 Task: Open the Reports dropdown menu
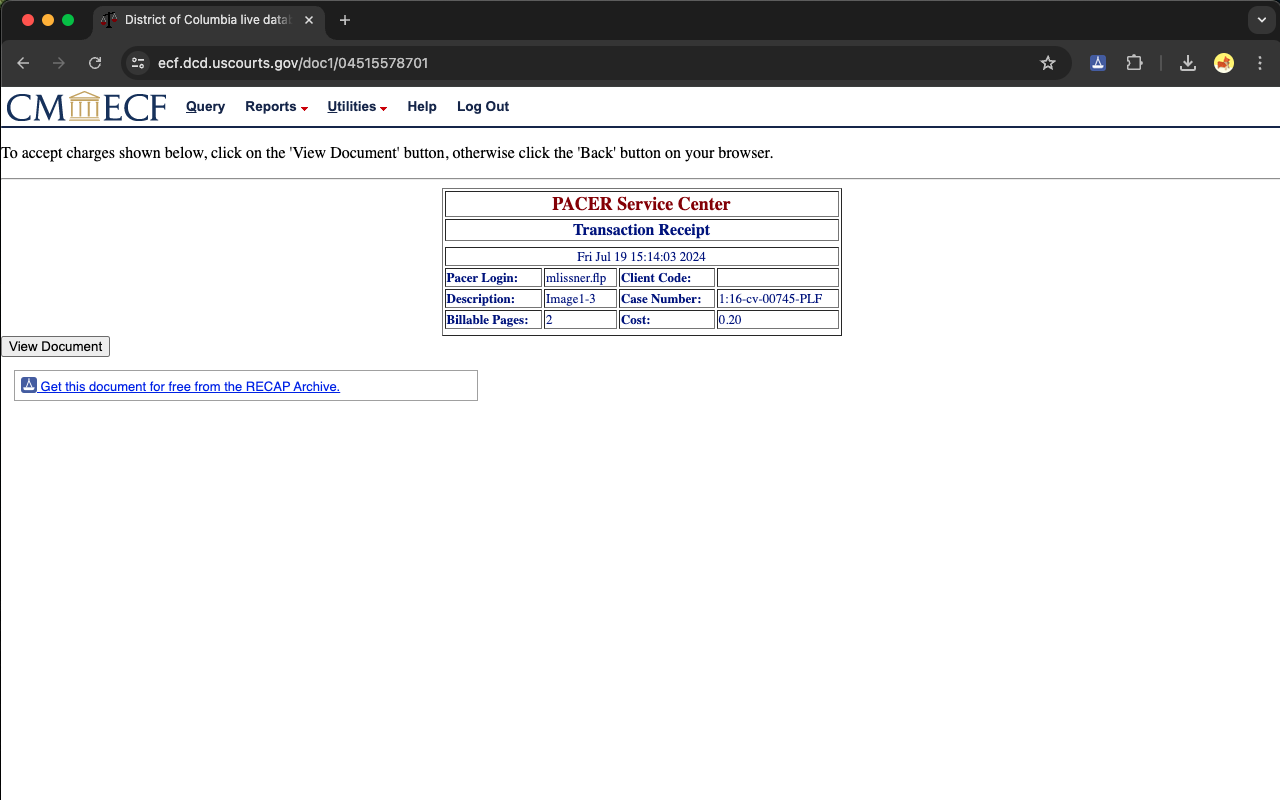[x=276, y=107]
